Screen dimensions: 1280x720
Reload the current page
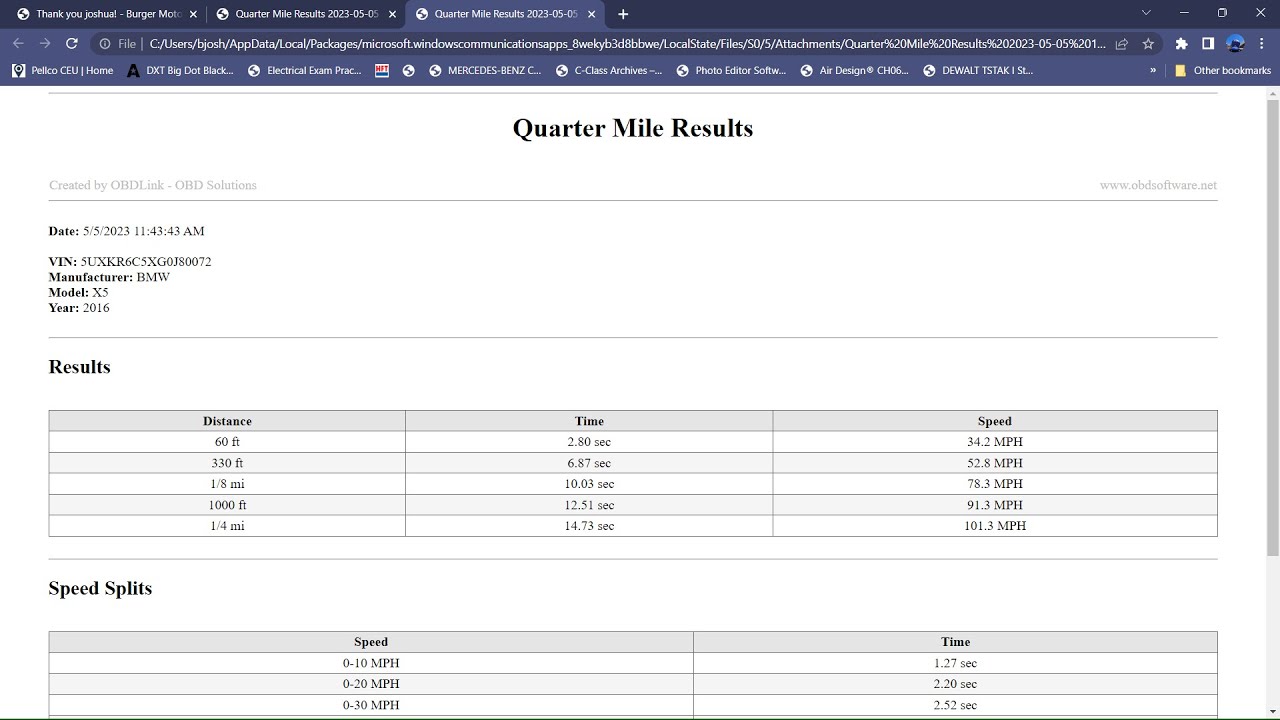[72, 44]
